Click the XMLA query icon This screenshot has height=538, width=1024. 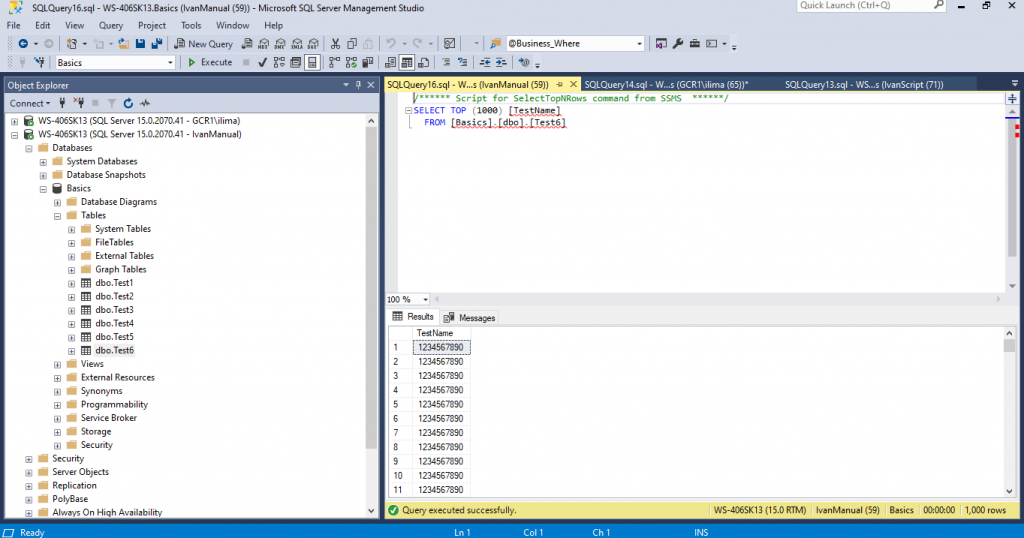pos(297,44)
